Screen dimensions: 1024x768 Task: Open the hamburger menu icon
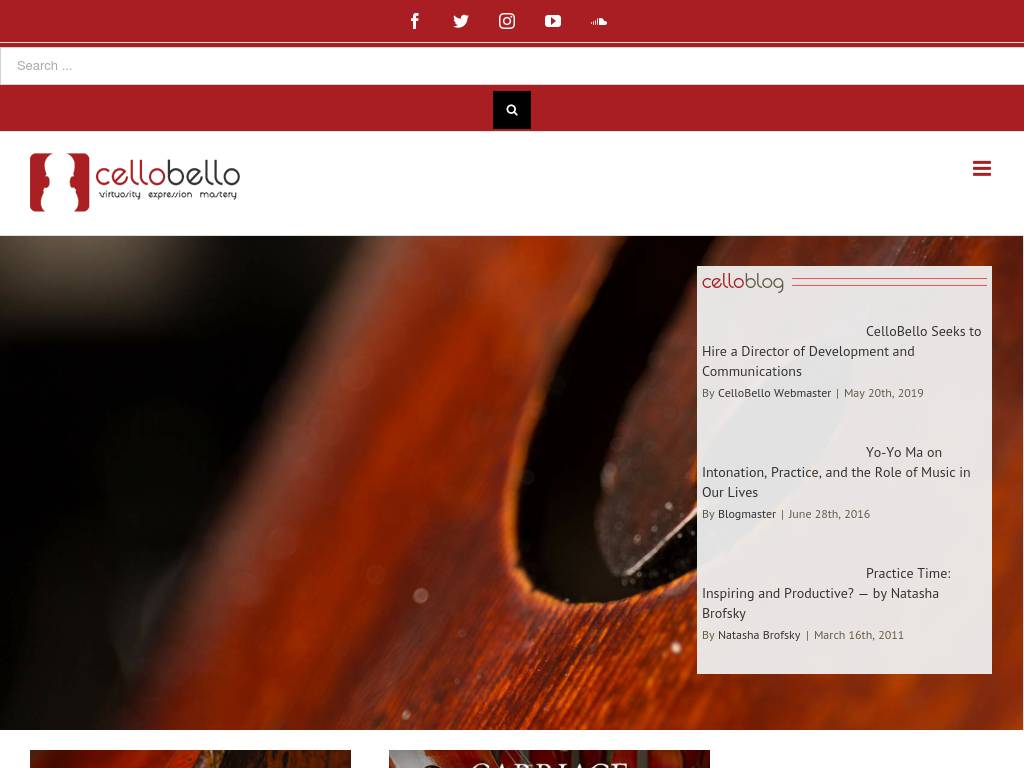pyautogui.click(x=982, y=168)
